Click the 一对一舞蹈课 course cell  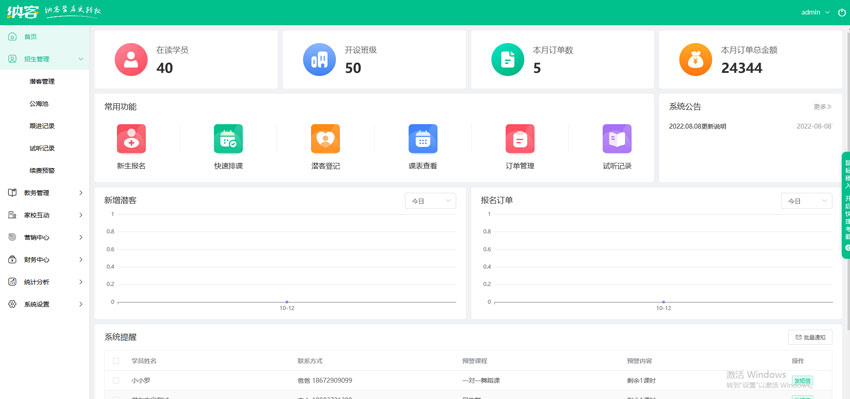click(x=481, y=381)
